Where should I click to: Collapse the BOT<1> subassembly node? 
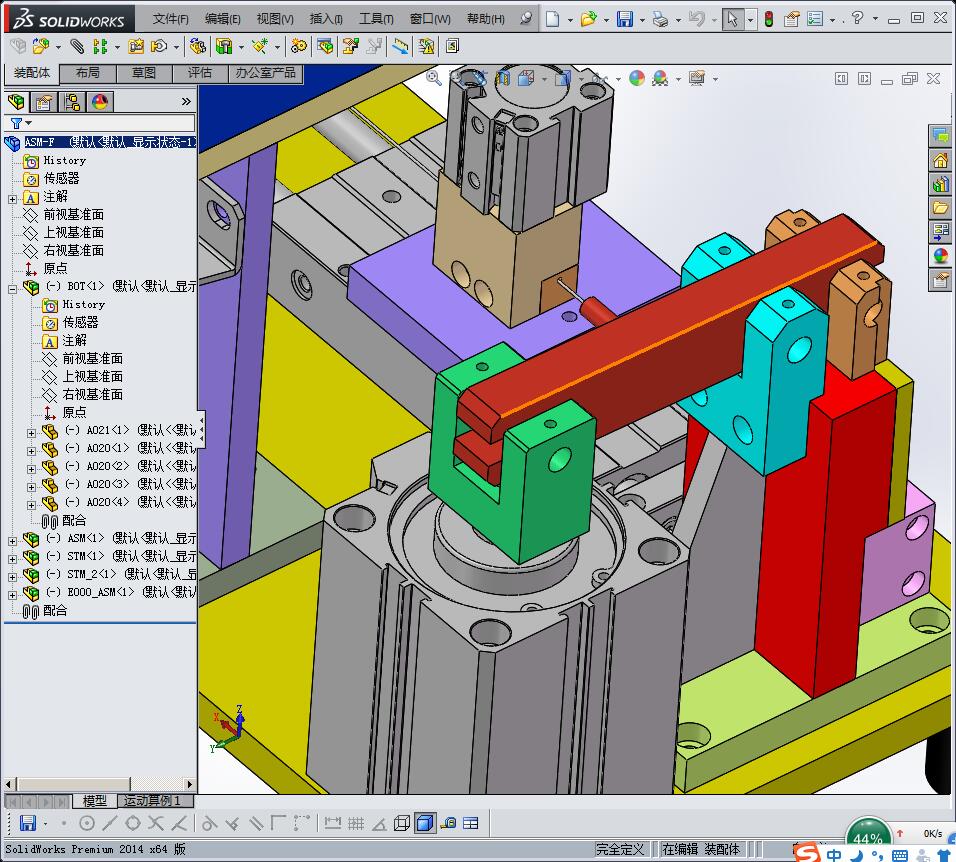click(x=12, y=289)
